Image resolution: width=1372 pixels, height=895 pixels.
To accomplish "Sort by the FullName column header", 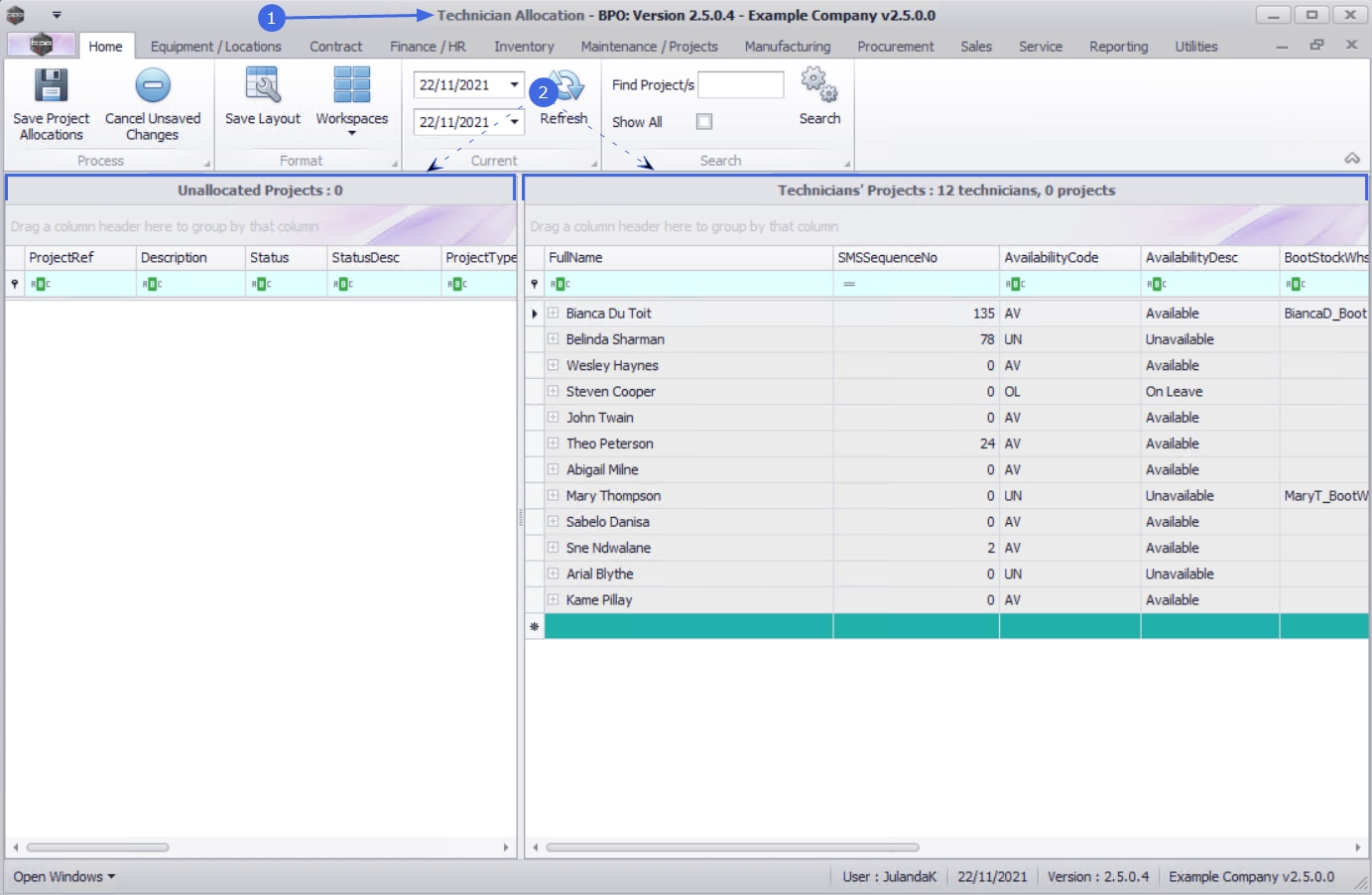I will pos(688,258).
